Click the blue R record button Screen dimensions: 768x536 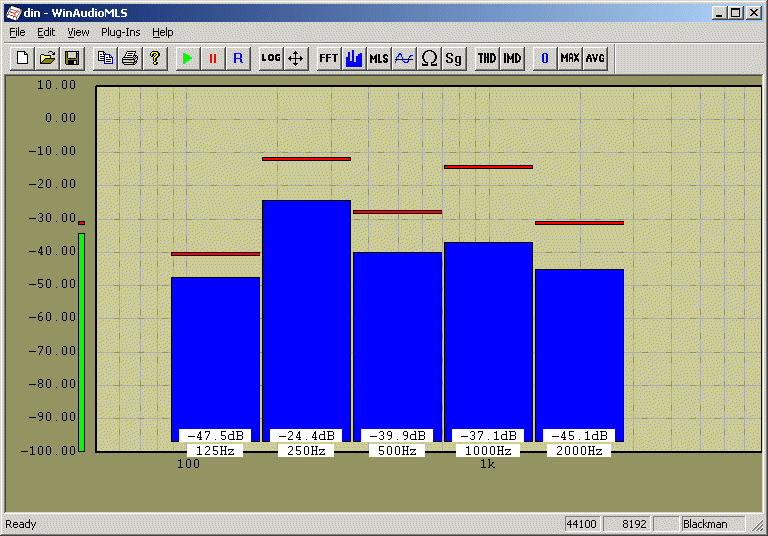(237, 58)
